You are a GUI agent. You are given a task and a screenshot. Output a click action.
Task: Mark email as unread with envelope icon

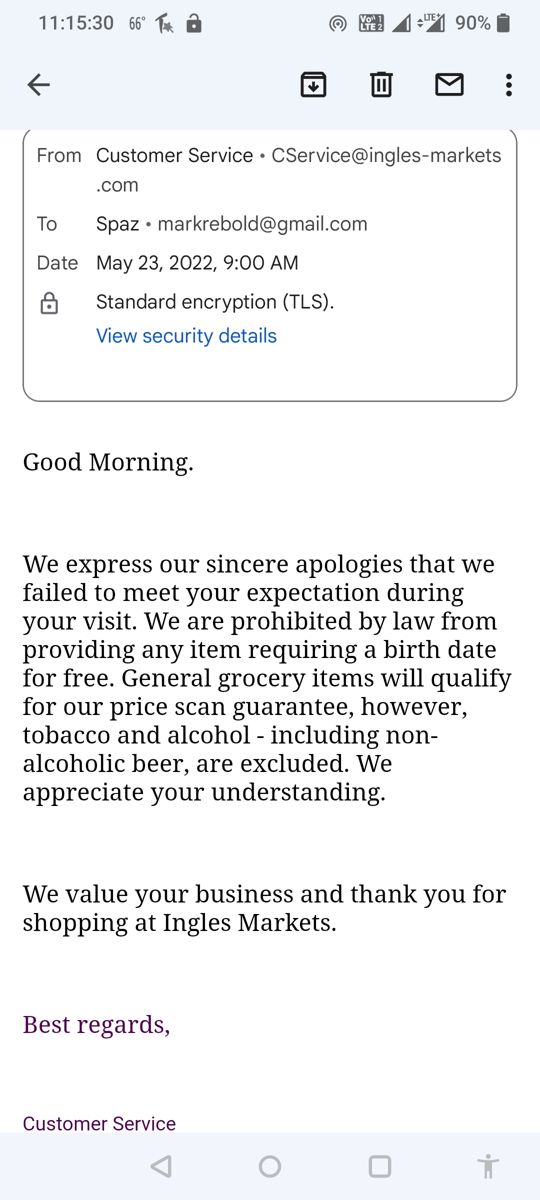click(449, 85)
